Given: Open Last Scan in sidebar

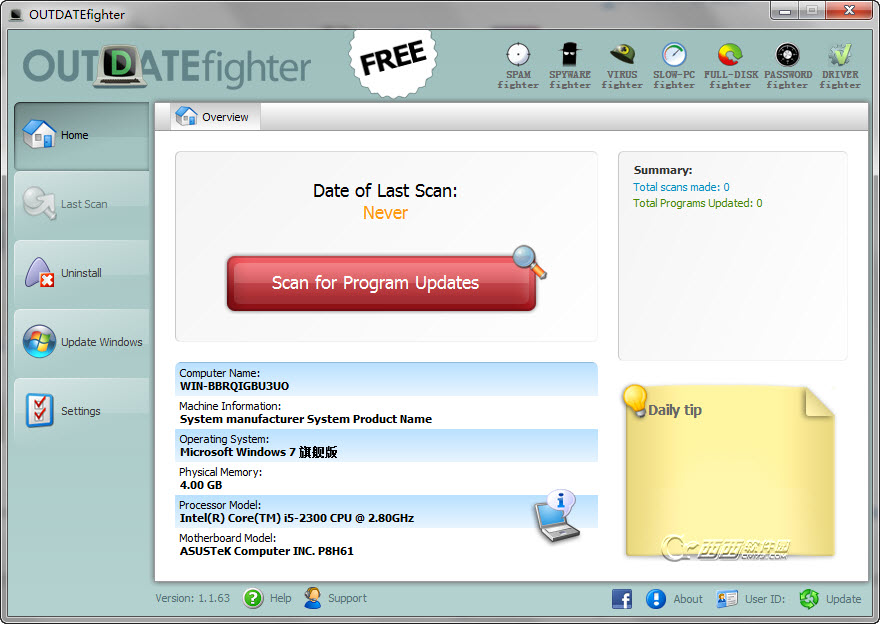Looking at the screenshot, I should [x=82, y=205].
